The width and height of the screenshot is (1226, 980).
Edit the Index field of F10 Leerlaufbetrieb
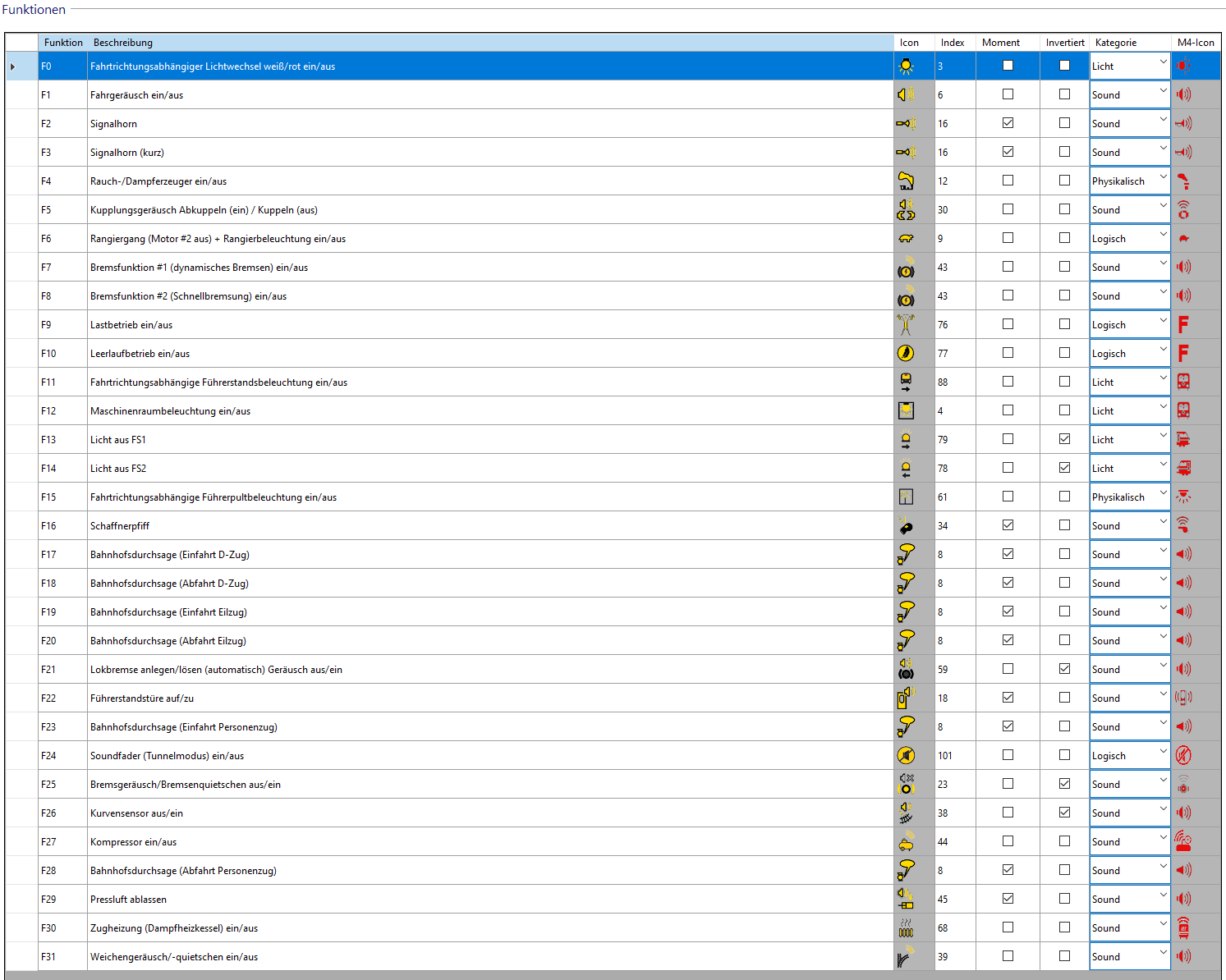point(954,354)
